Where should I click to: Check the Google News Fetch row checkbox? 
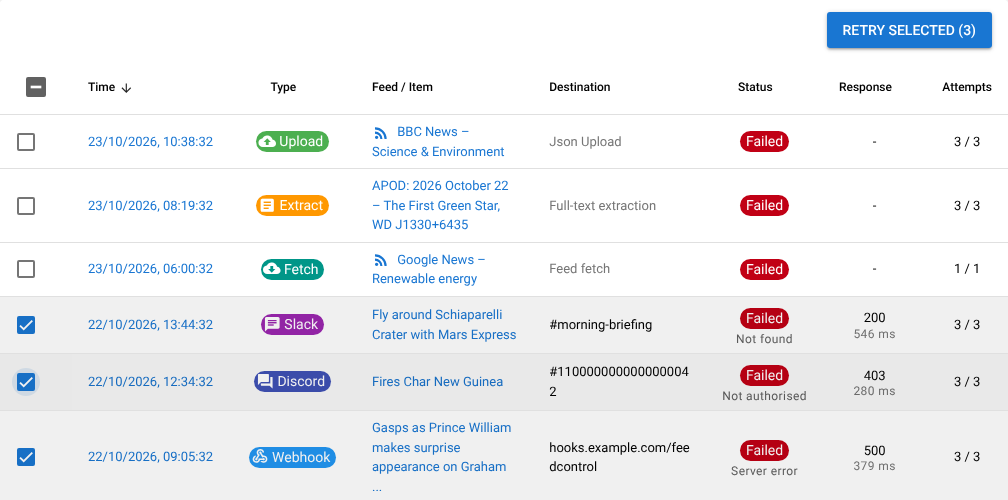(26, 269)
